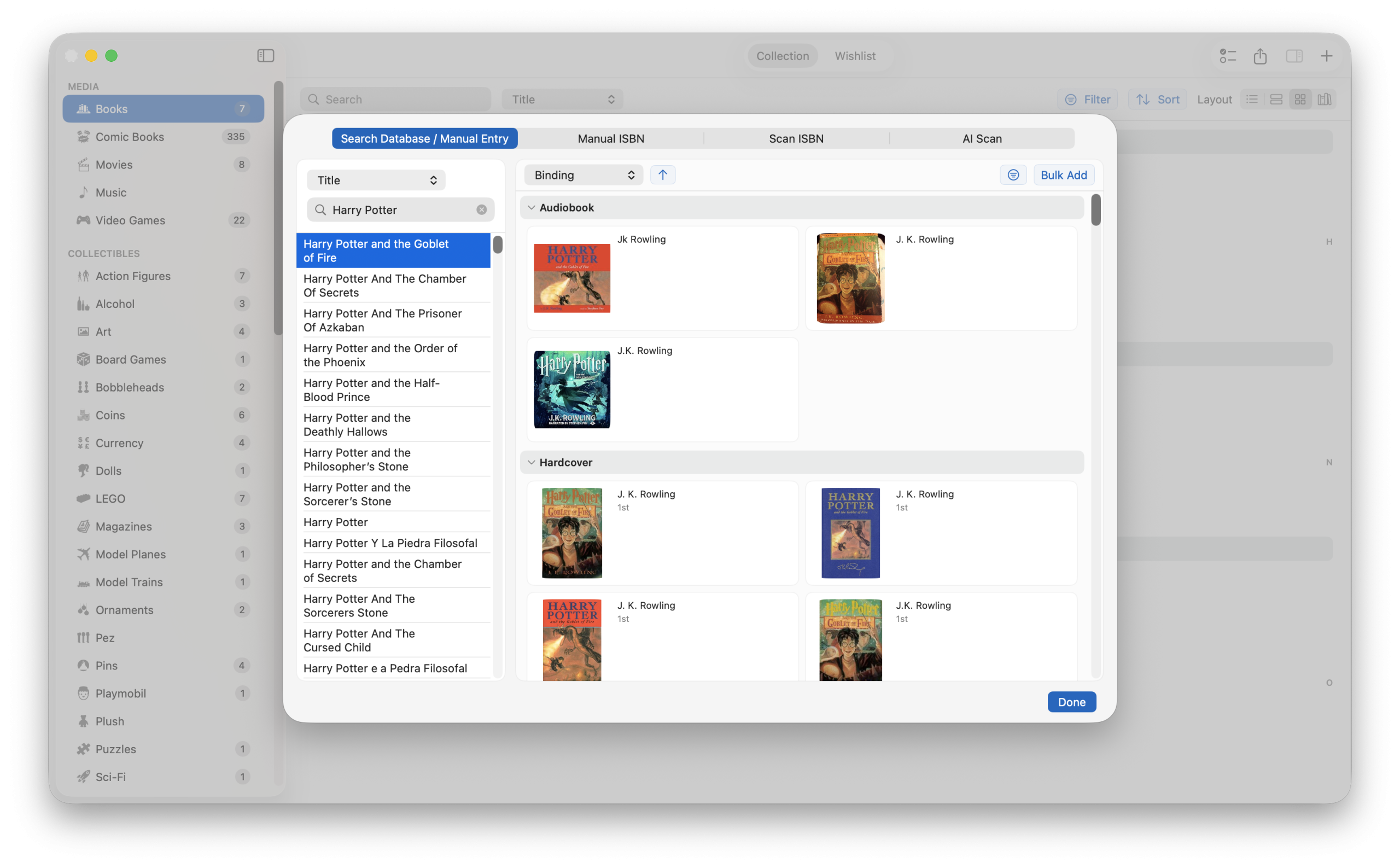Open the share menu in the toolbar

[1260, 56]
